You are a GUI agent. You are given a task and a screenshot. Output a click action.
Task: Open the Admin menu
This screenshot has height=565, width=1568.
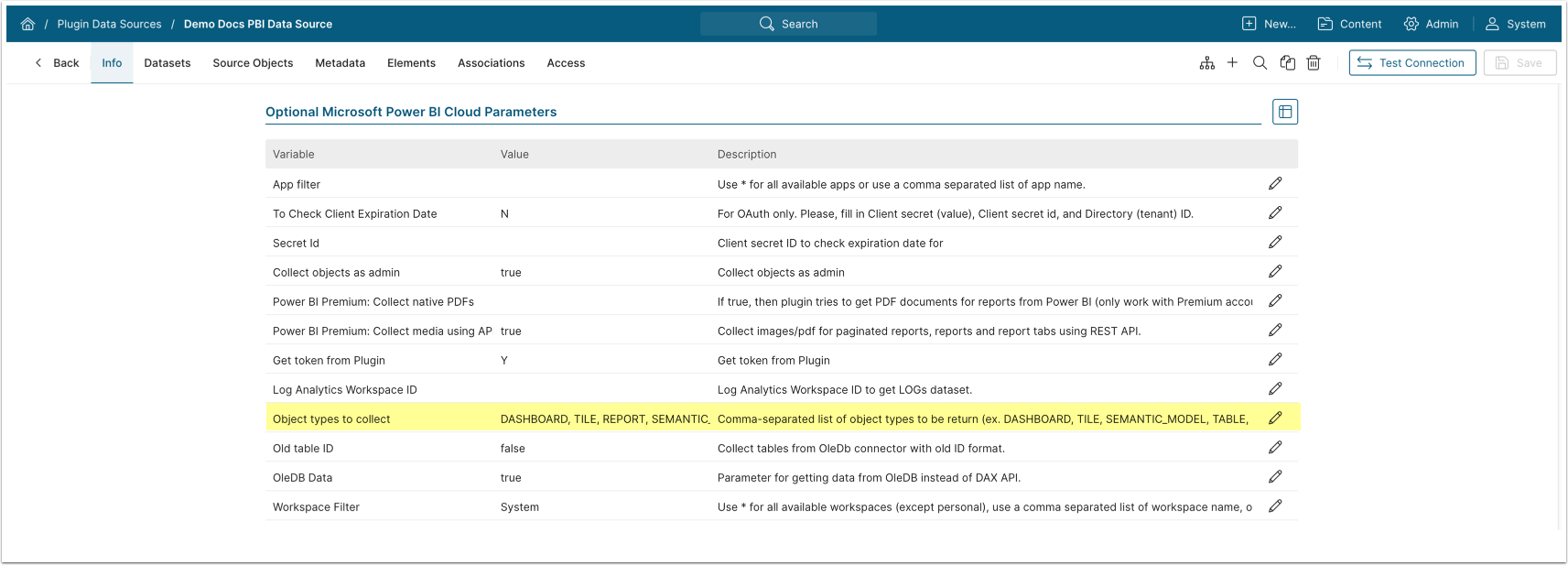point(1431,25)
